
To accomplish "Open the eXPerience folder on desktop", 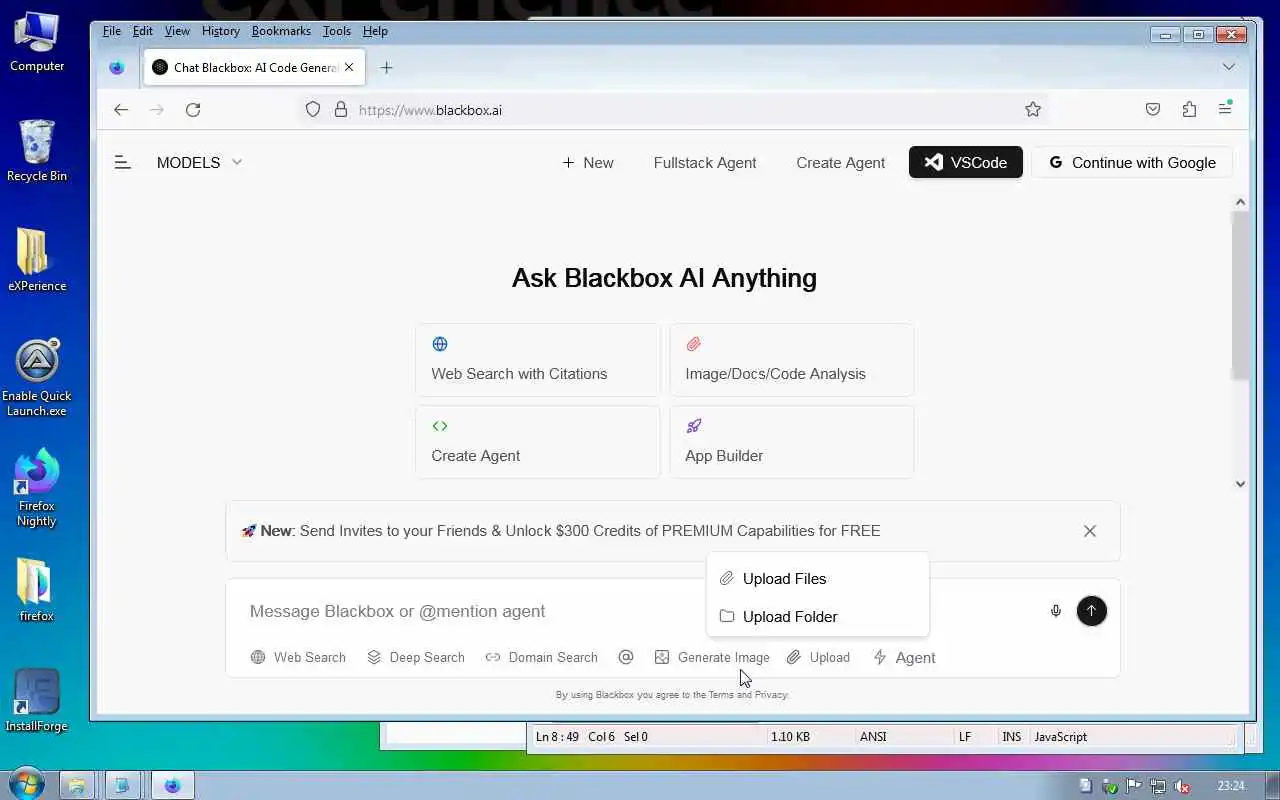I will [x=37, y=260].
